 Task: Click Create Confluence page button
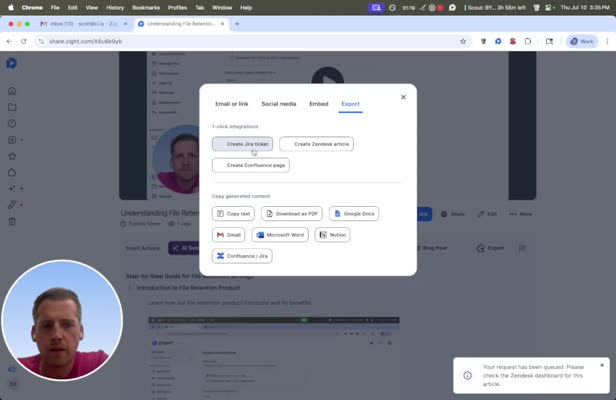(x=251, y=165)
